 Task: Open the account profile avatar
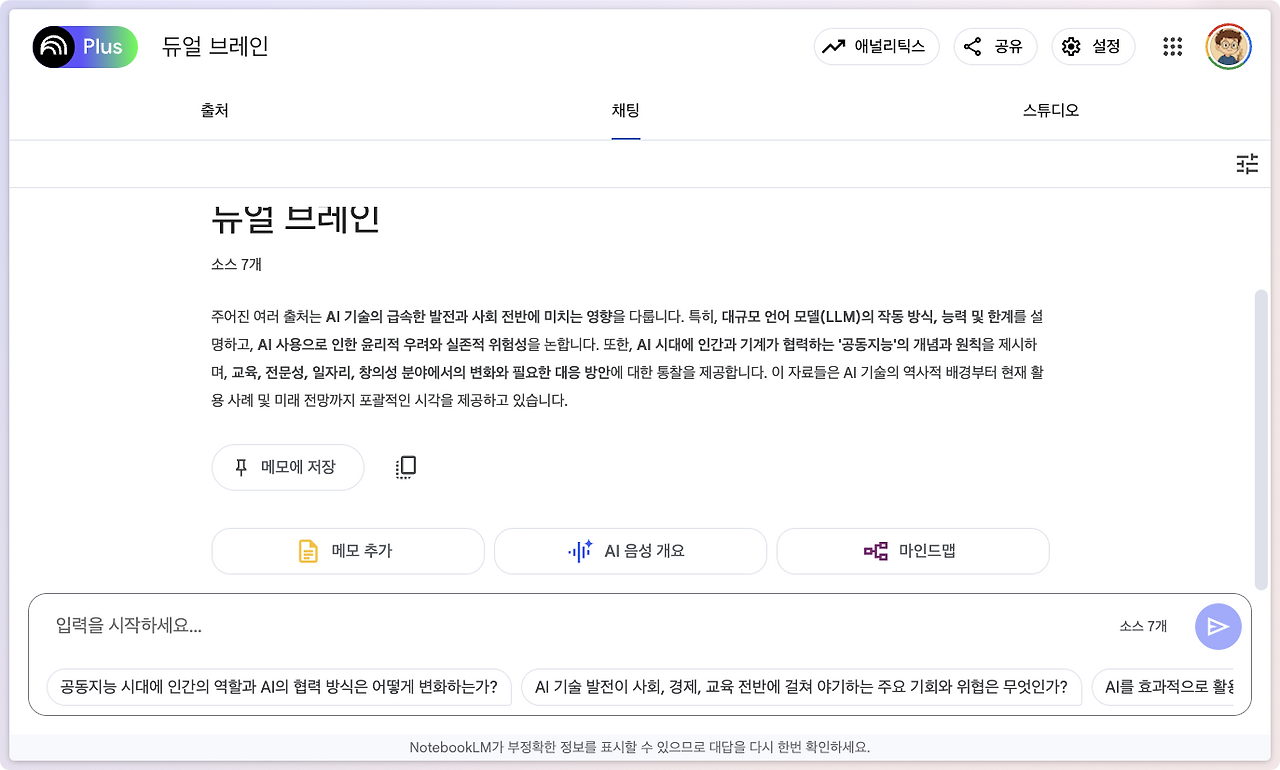tap(1229, 47)
